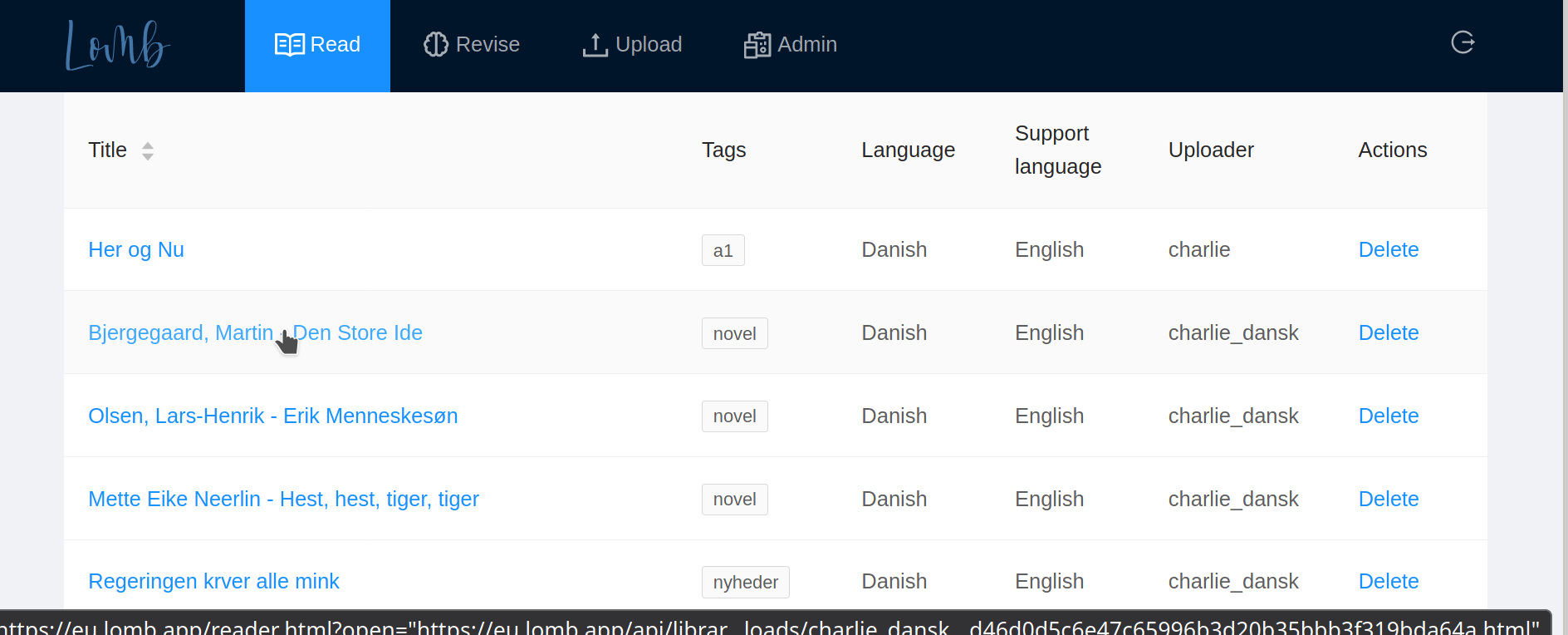Click the a1 tag

coord(723,250)
